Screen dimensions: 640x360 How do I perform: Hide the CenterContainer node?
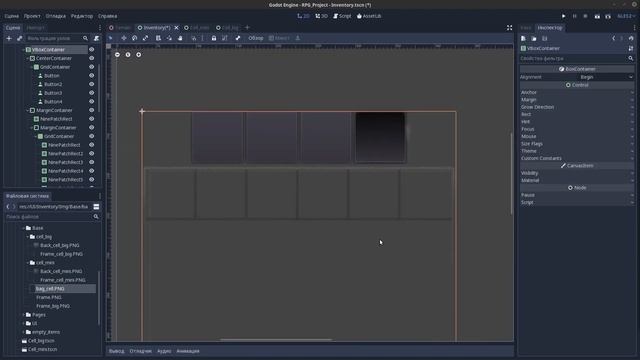(91, 58)
